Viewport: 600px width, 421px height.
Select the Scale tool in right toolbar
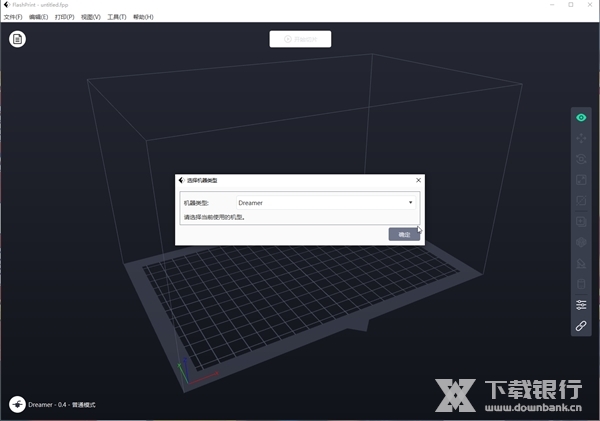point(581,180)
